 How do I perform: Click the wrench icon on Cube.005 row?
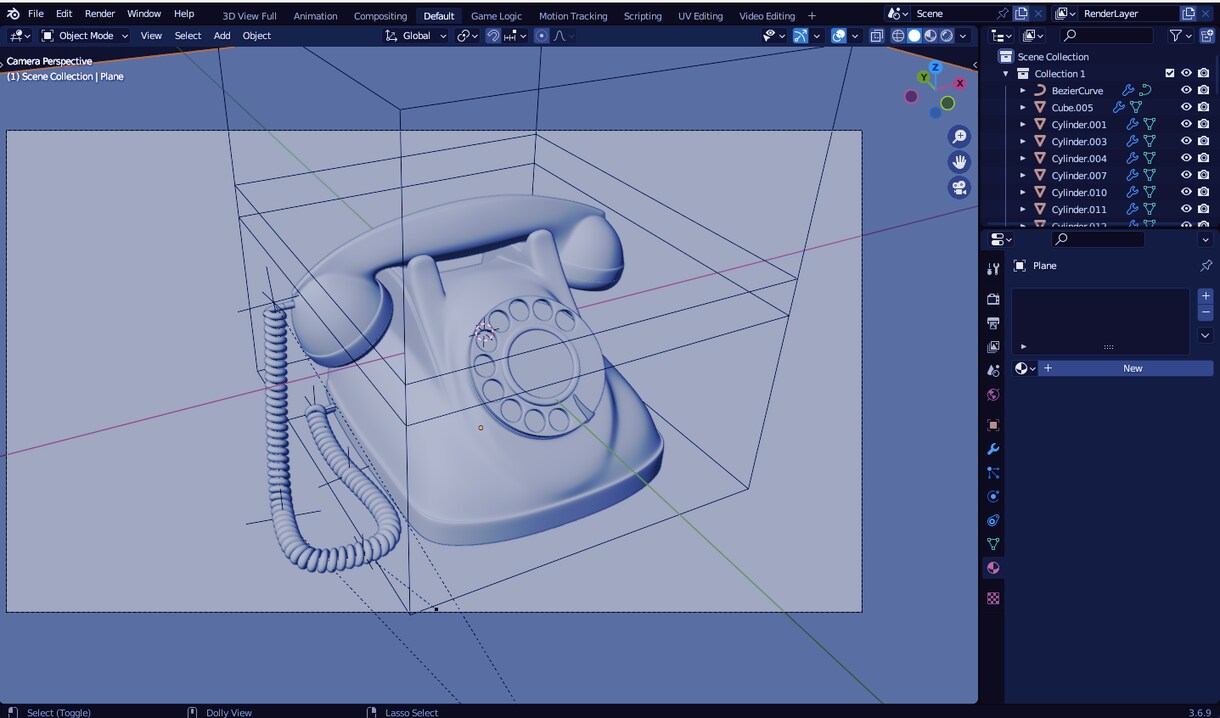pos(1119,107)
